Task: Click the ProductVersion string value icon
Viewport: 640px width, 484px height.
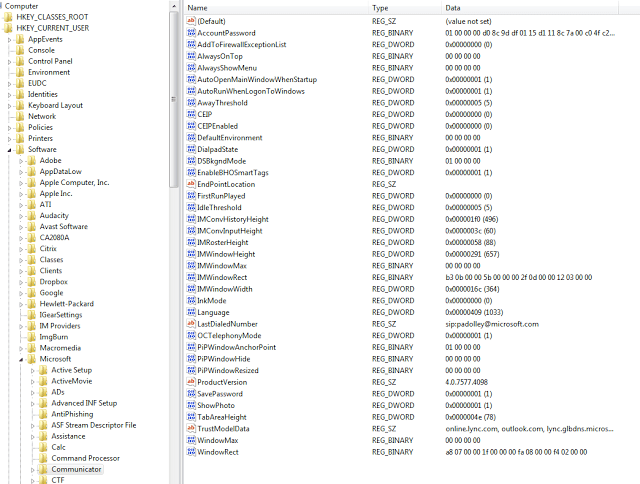Action: click(x=190, y=381)
